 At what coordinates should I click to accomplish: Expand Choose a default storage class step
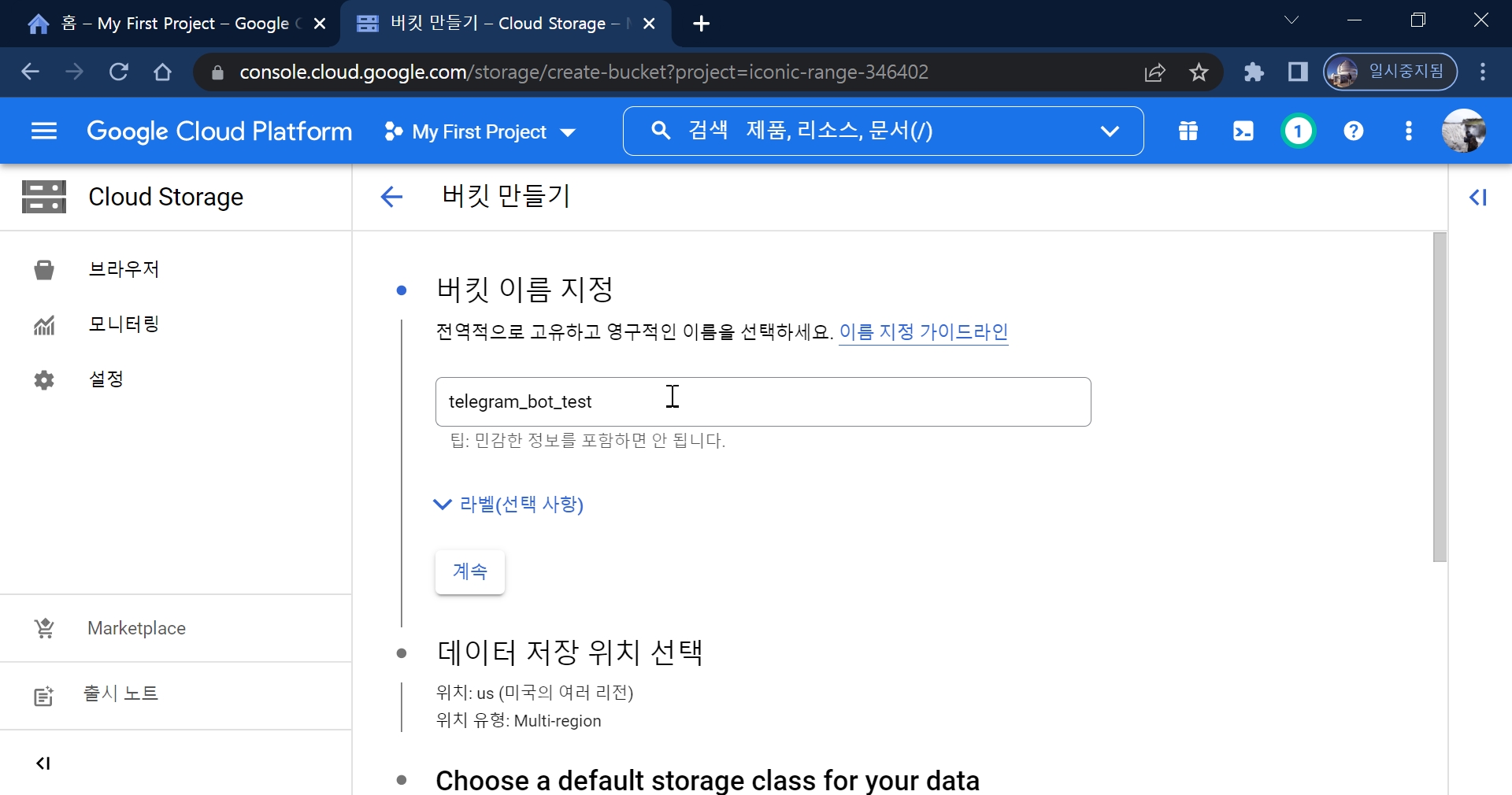pyautogui.click(x=707, y=780)
